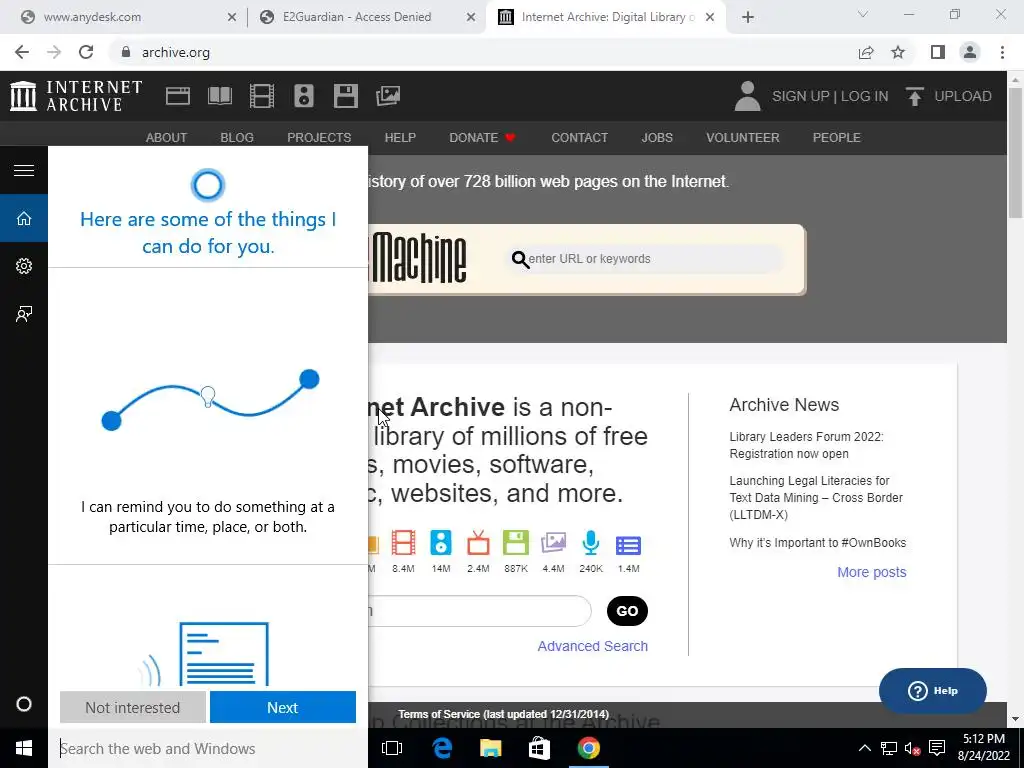Open Cortana feedback icon in sidebar
The image size is (1024, 768).
tap(24, 314)
